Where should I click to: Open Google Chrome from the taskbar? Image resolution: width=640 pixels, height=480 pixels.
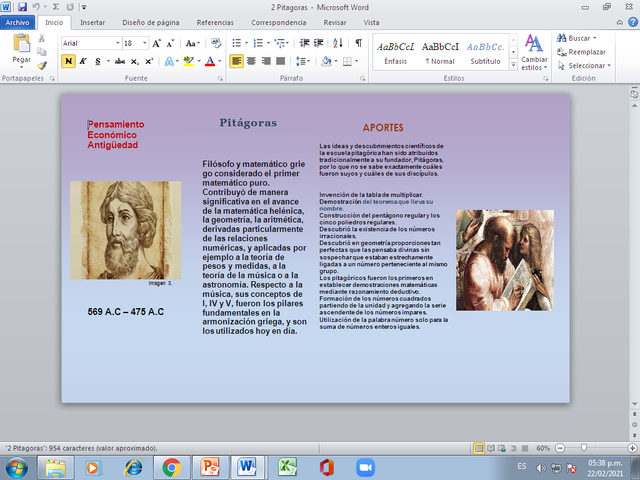coord(171,466)
